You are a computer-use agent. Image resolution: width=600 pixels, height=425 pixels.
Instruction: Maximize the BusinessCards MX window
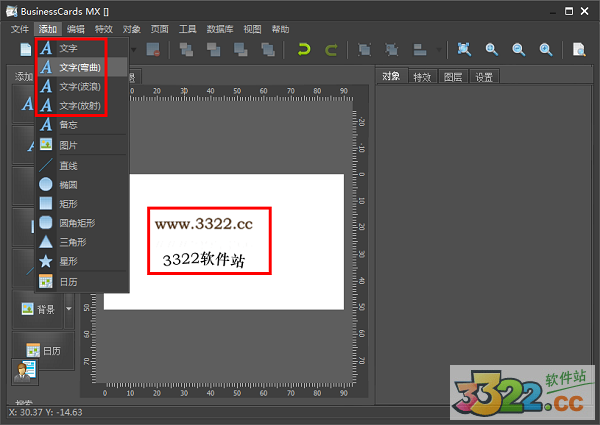point(569,11)
